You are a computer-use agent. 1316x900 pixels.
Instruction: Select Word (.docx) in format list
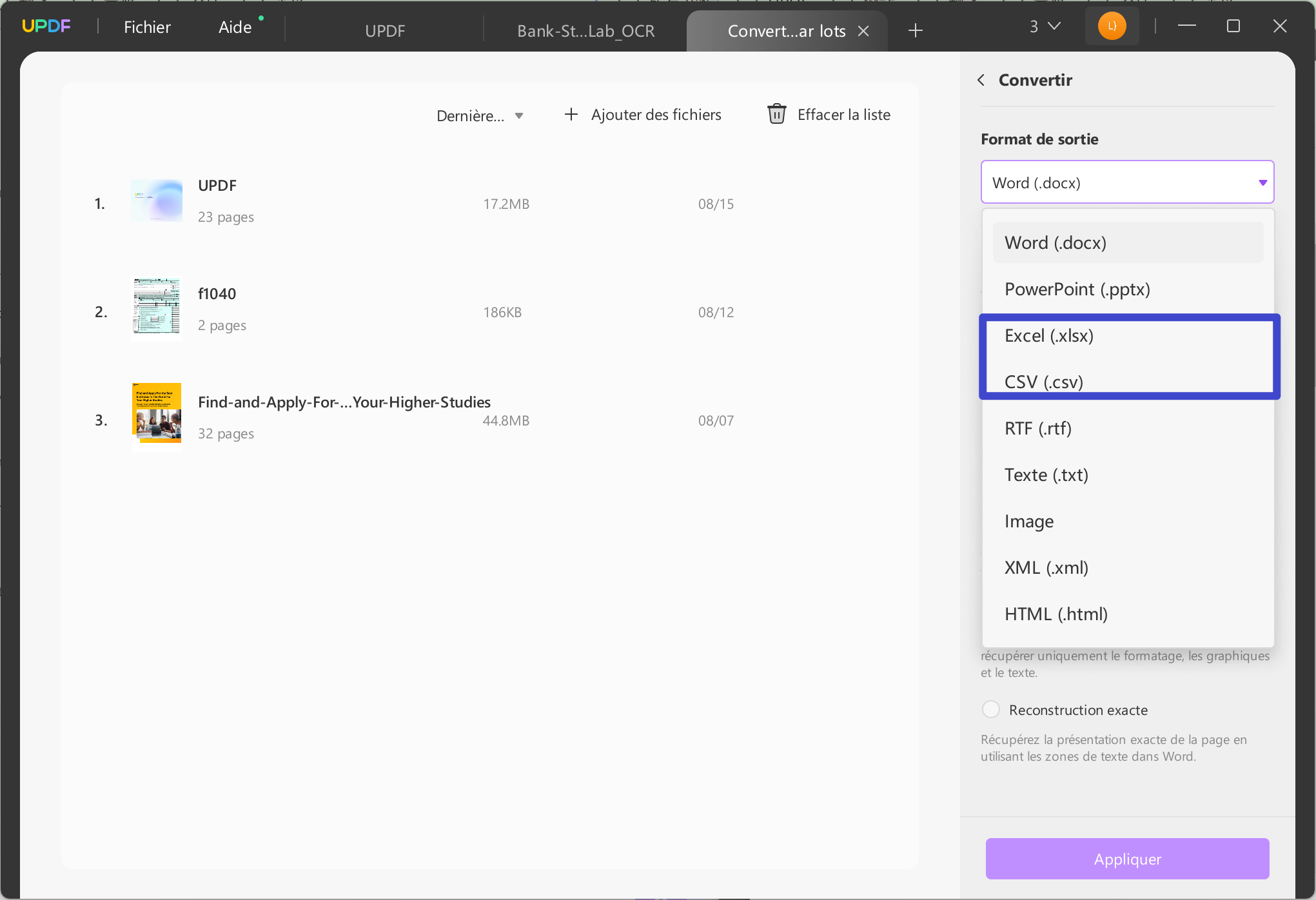click(1128, 243)
